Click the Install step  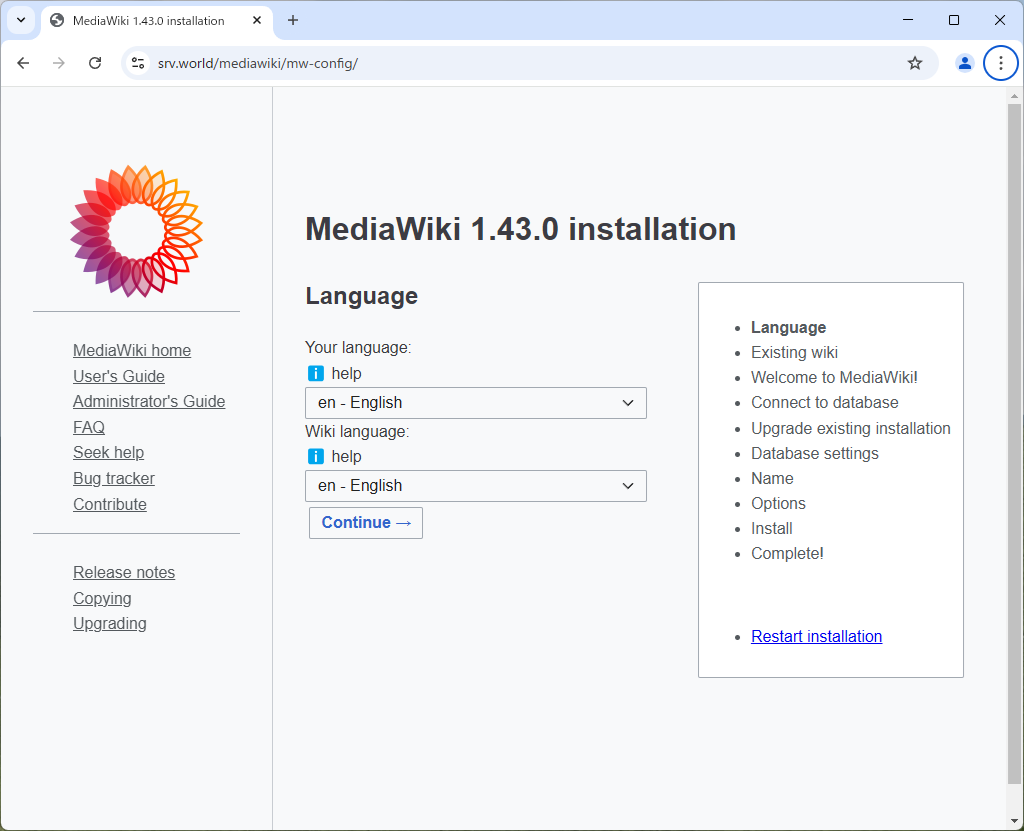[771, 529]
